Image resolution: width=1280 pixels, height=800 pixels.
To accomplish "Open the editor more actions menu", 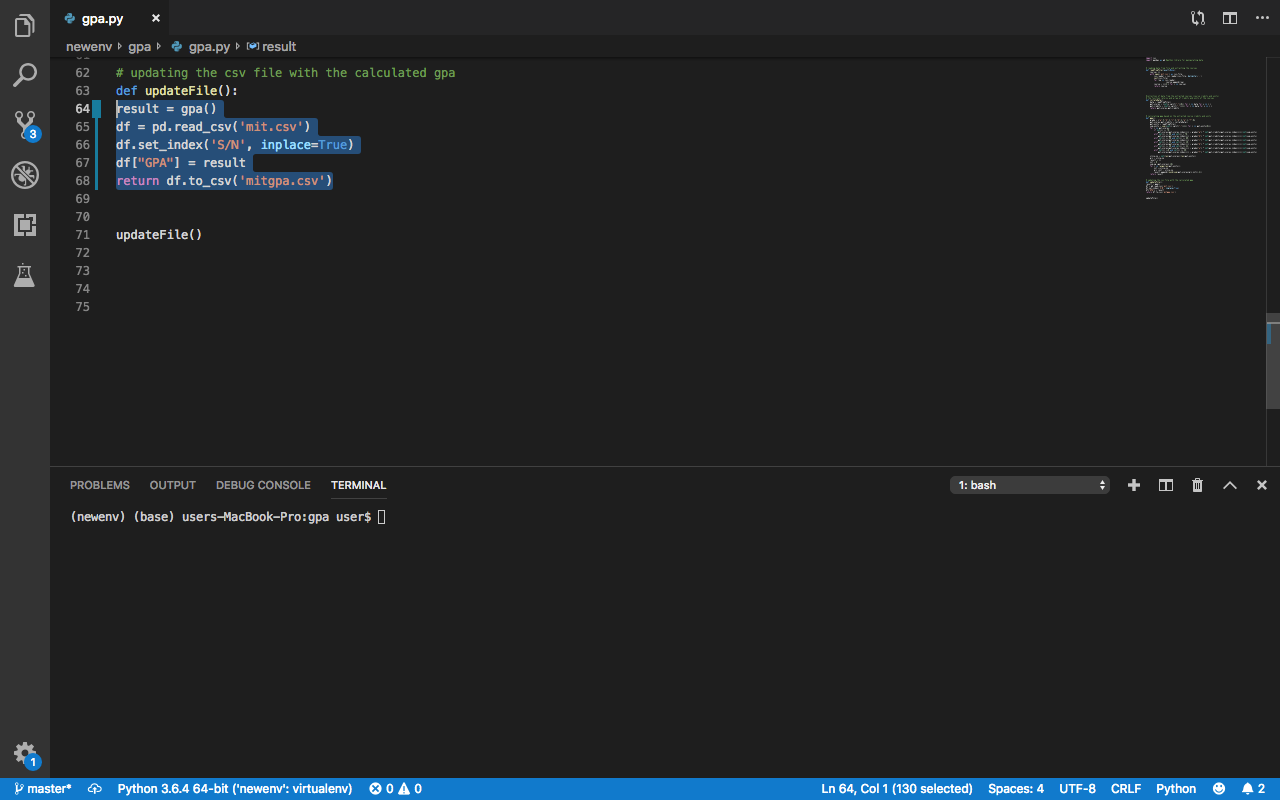I will coord(1261,17).
